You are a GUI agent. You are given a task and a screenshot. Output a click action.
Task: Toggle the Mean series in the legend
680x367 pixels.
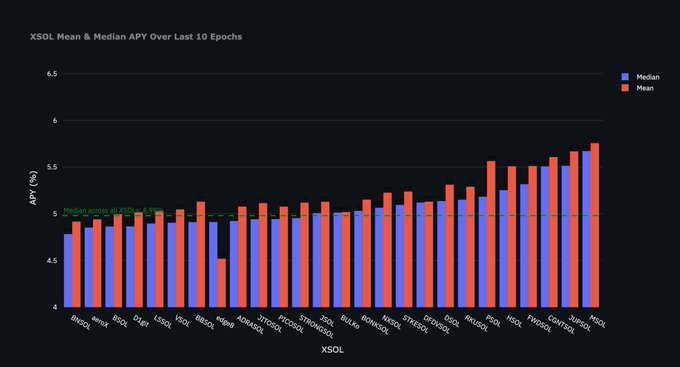(x=638, y=88)
